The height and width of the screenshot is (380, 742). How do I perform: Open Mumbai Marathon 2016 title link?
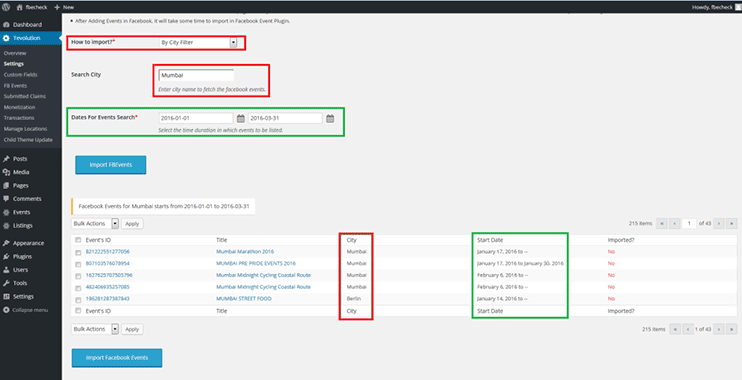tap(245, 252)
